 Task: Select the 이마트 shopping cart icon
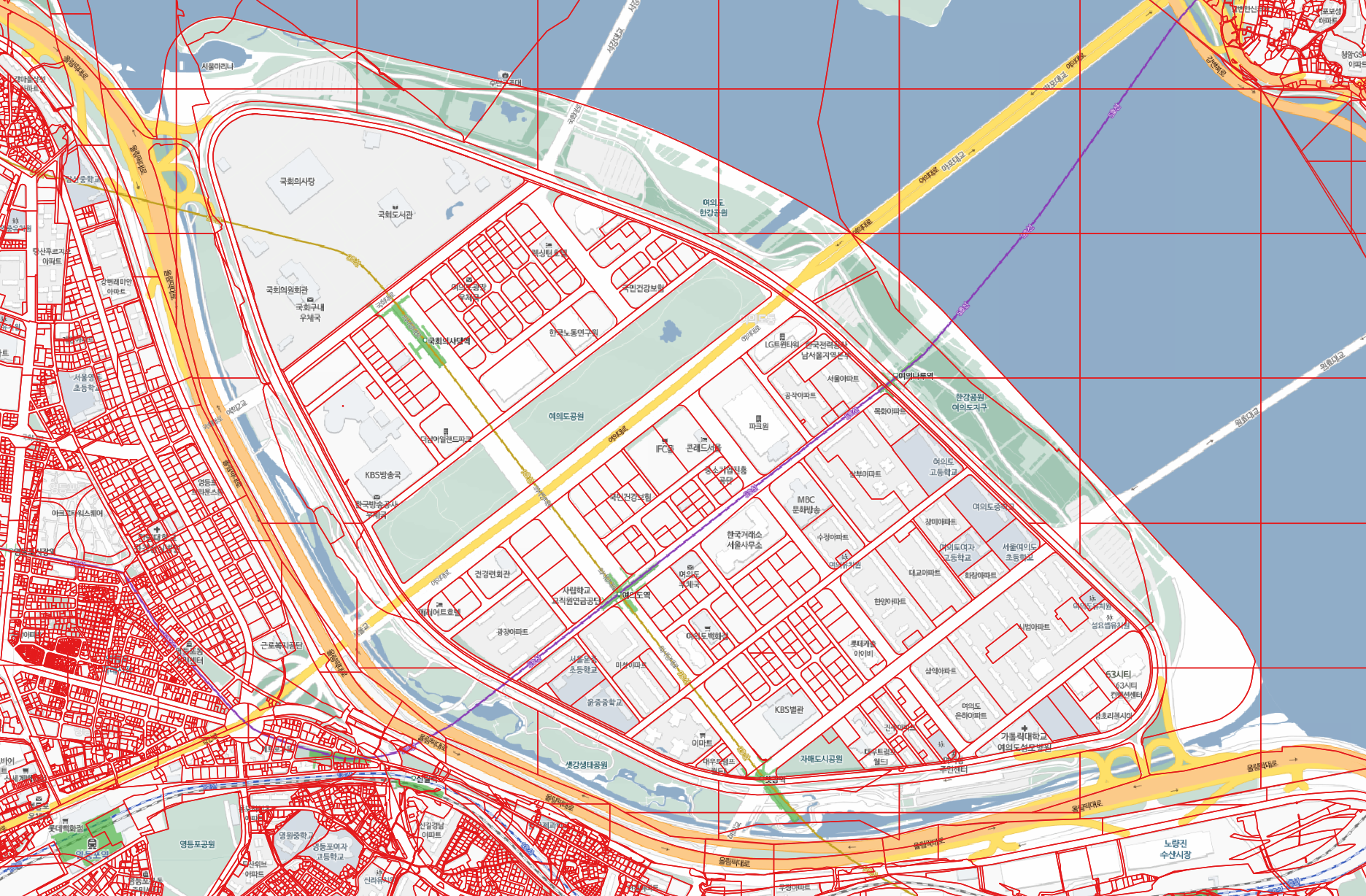click(702, 735)
